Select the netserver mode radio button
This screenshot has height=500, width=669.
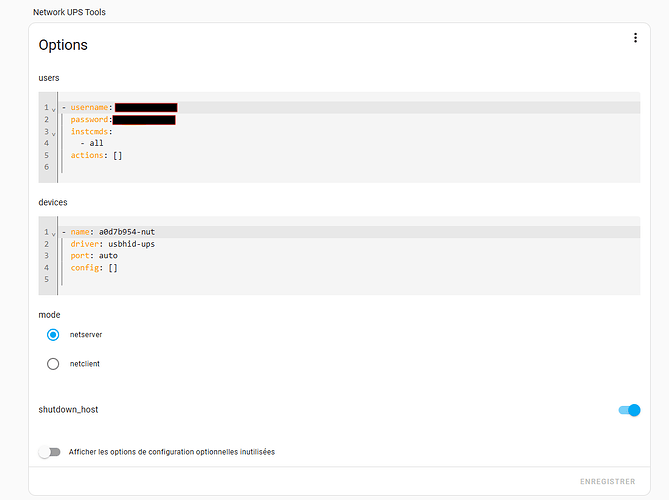pos(53,335)
